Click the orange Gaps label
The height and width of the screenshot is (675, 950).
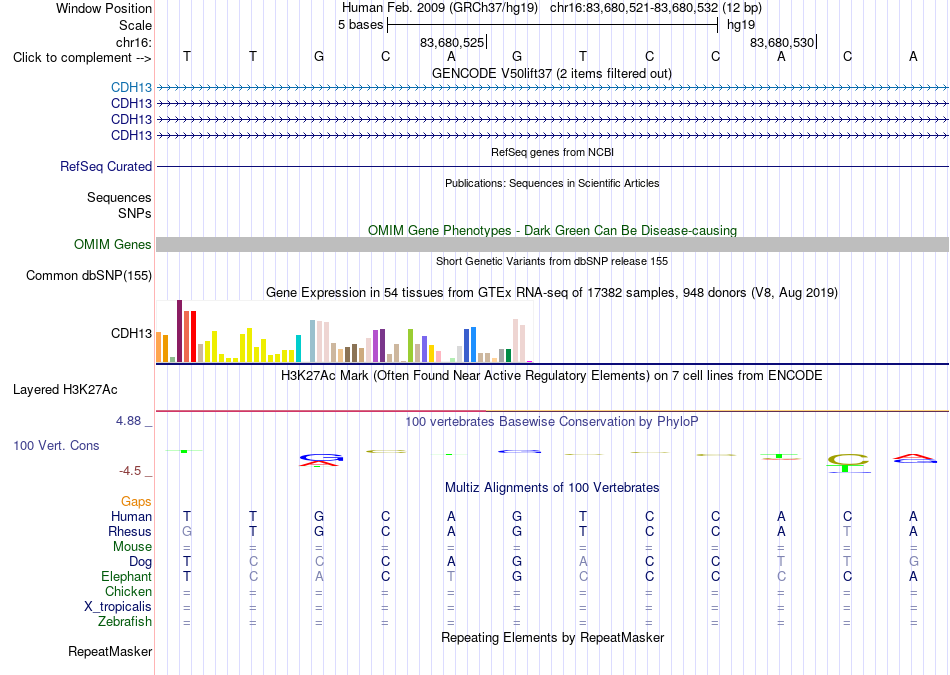pyautogui.click(x=136, y=502)
